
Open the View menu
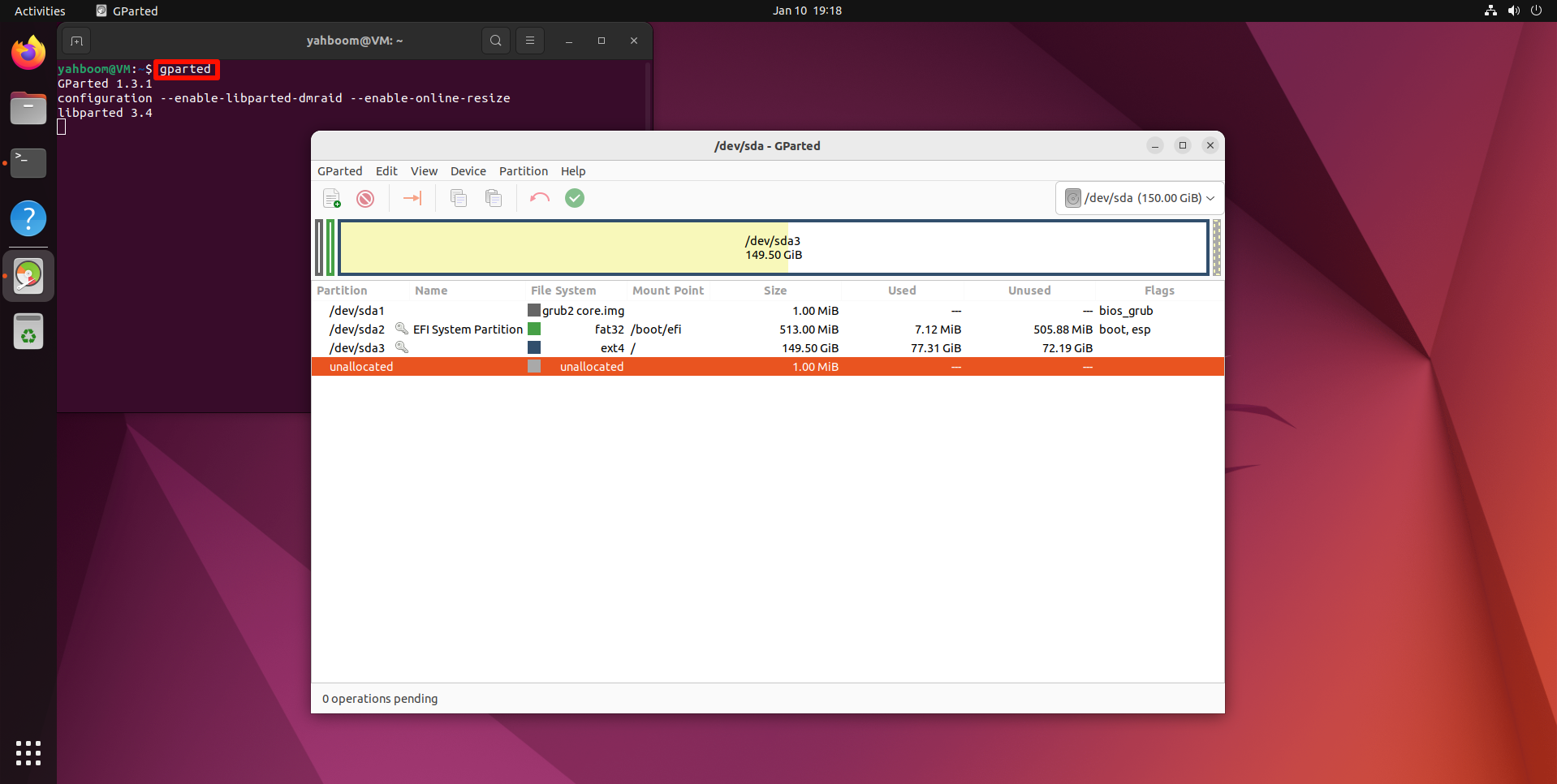pyautogui.click(x=424, y=171)
